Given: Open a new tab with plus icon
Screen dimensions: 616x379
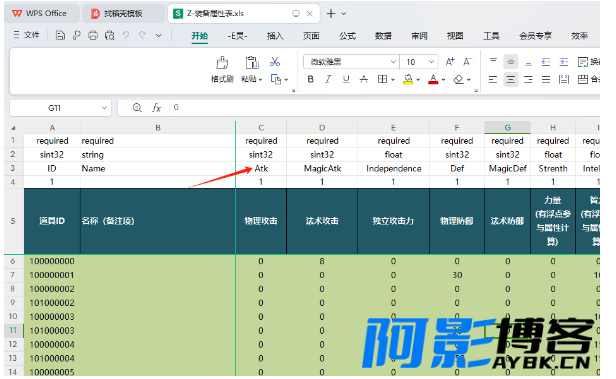Looking at the screenshot, I should click(x=331, y=13).
